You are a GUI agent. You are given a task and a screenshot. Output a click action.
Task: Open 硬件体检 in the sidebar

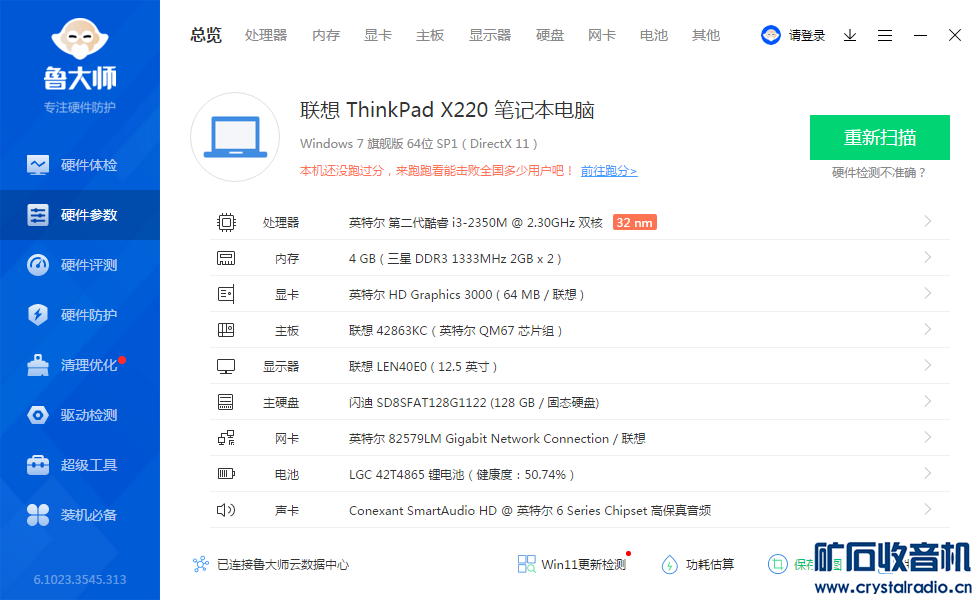pyautogui.click(x=88, y=165)
